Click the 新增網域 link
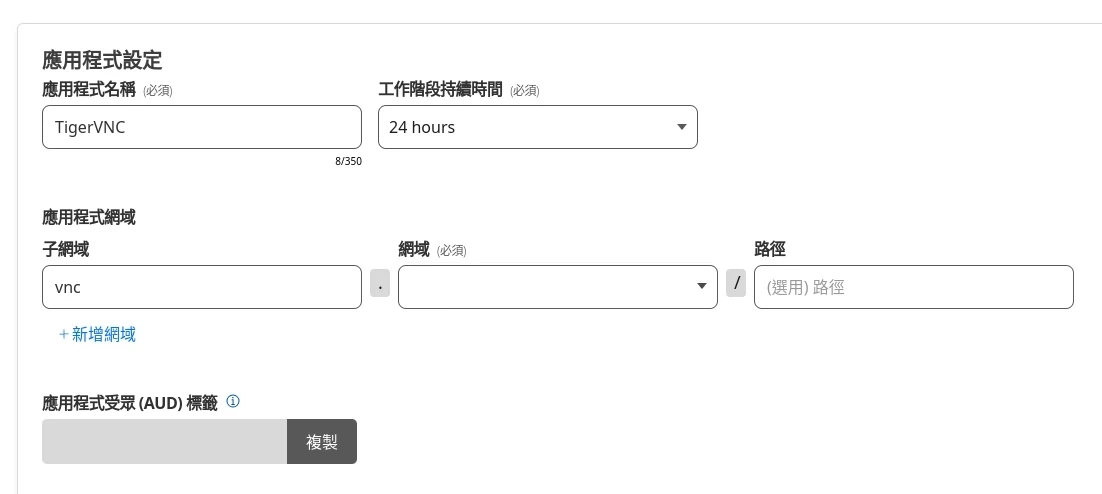Image resolution: width=1102 pixels, height=494 pixels. (103, 335)
